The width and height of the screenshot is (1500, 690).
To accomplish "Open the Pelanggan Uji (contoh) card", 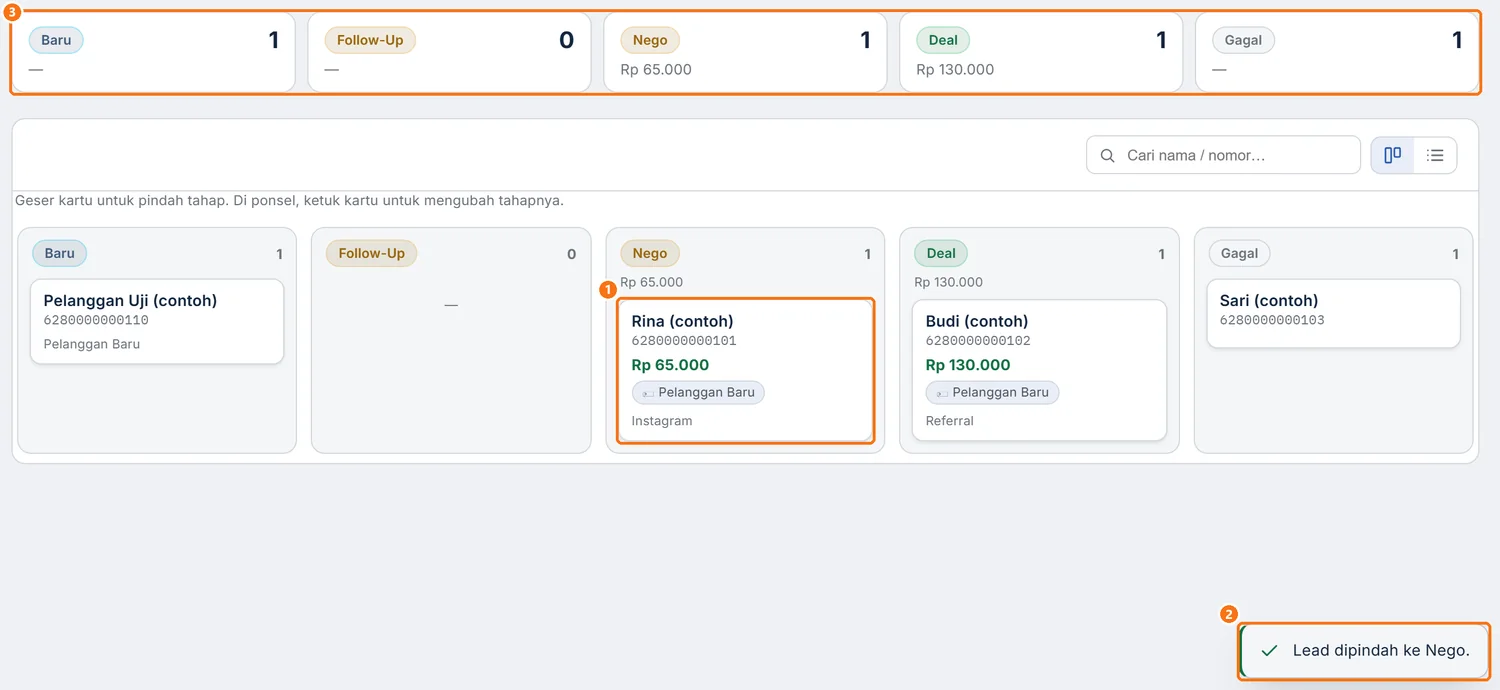I will [157, 321].
